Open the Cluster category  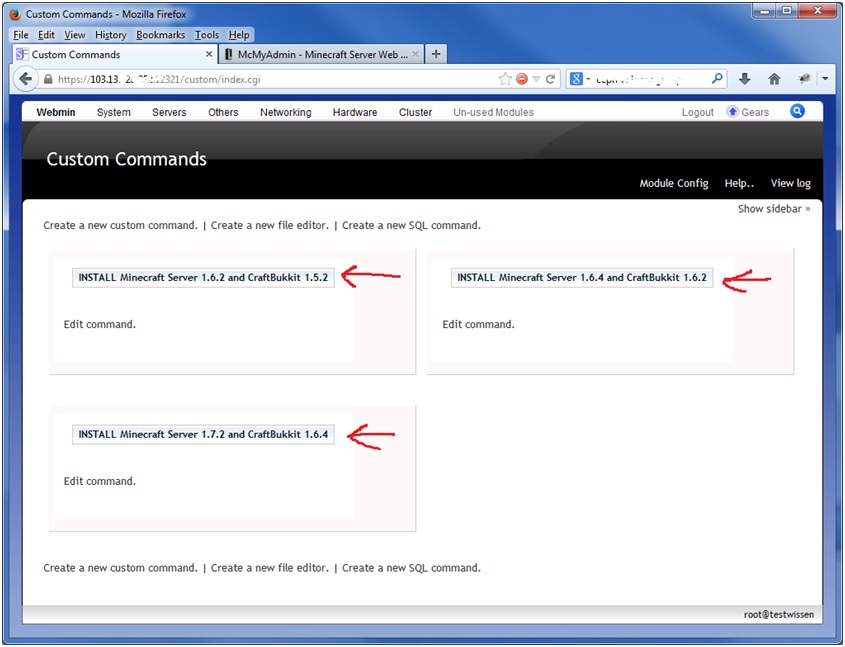click(x=415, y=112)
